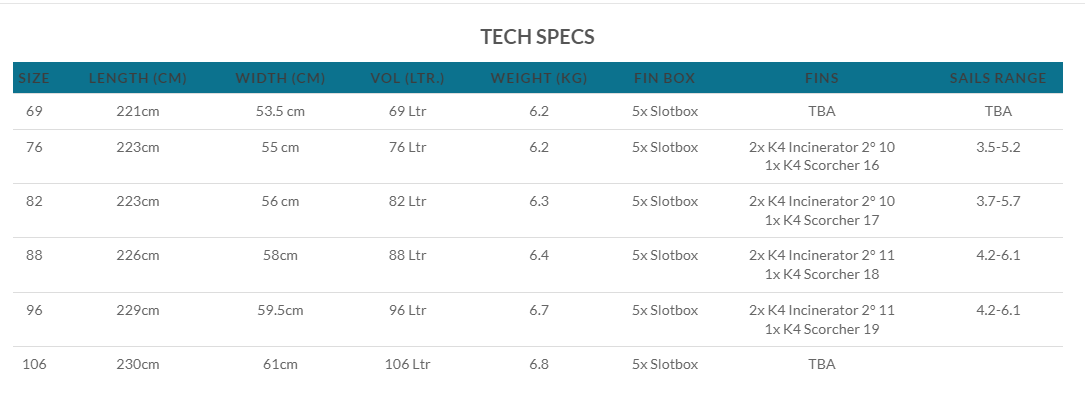Image resolution: width=1085 pixels, height=415 pixels.
Task: Click the 56 cm width cell
Action: point(280,201)
